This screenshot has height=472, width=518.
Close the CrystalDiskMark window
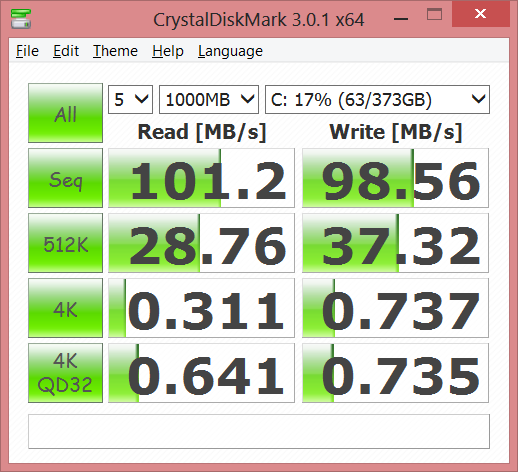[x=481, y=14]
